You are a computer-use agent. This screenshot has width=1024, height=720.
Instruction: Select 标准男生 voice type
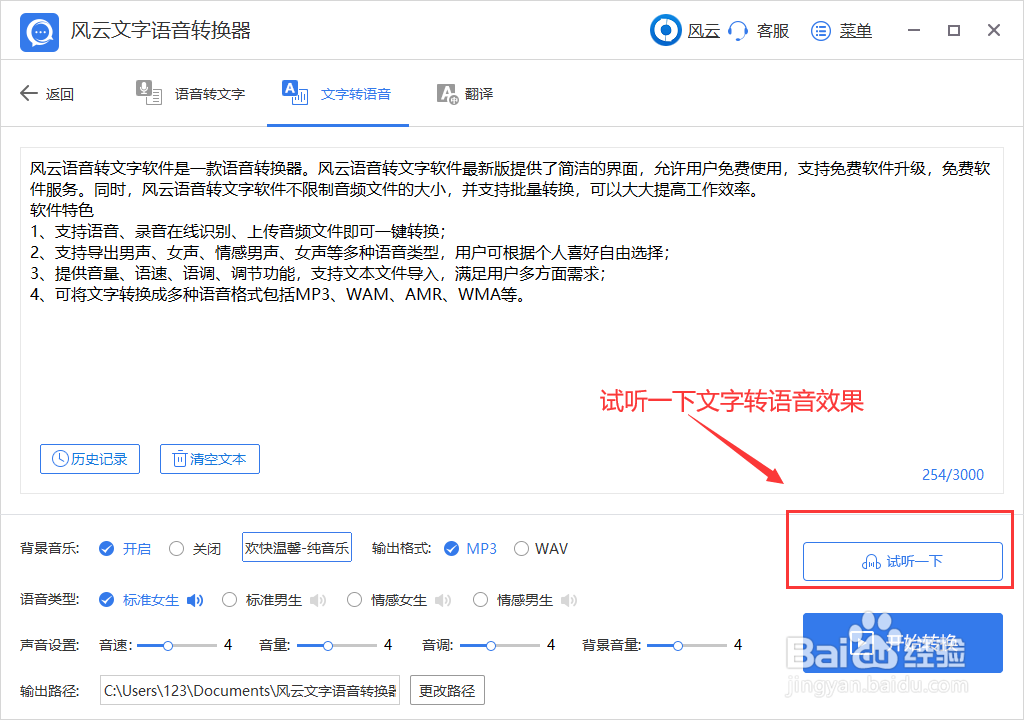229,600
